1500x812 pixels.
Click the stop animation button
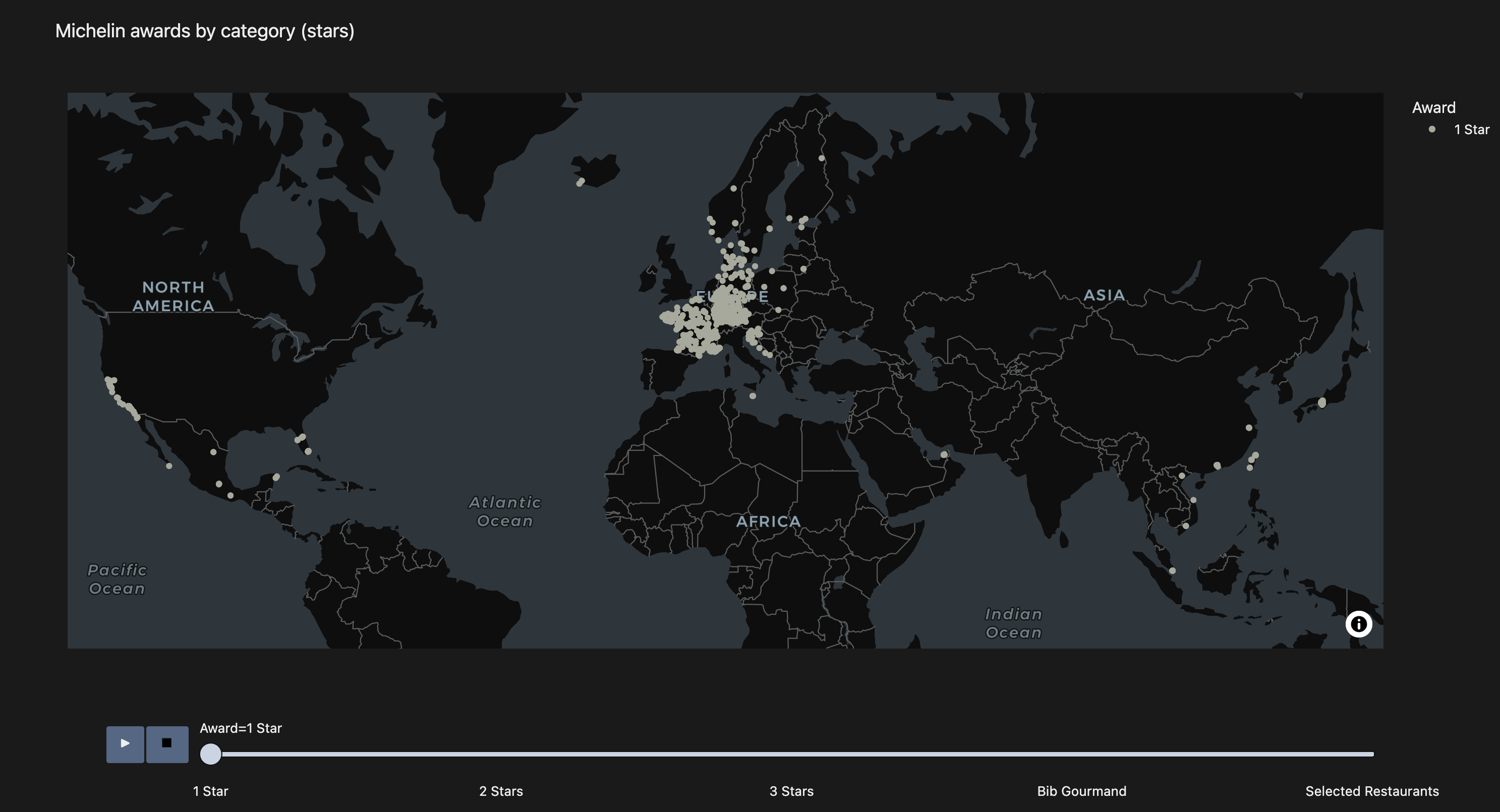coord(167,744)
